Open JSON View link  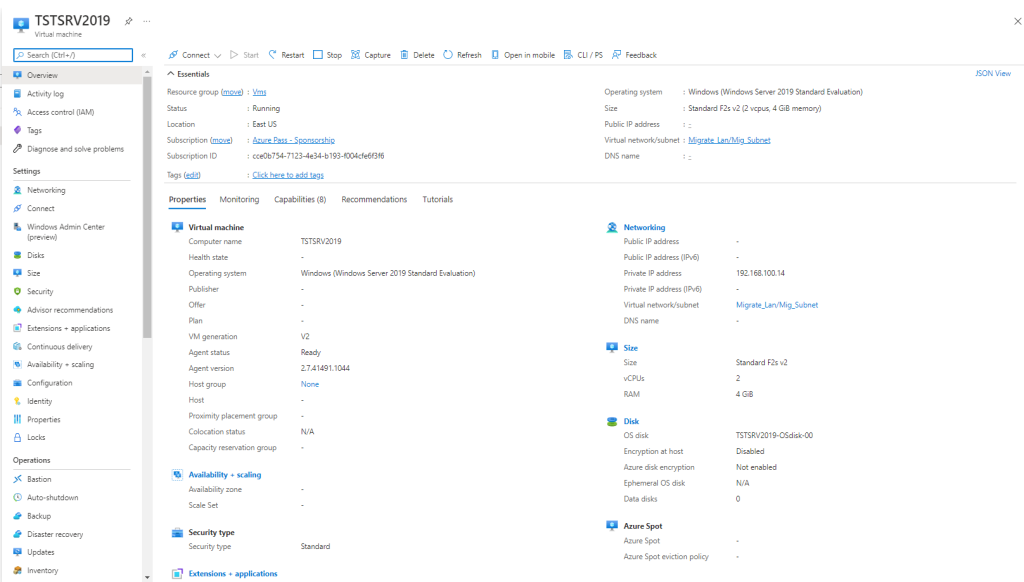pos(993,73)
